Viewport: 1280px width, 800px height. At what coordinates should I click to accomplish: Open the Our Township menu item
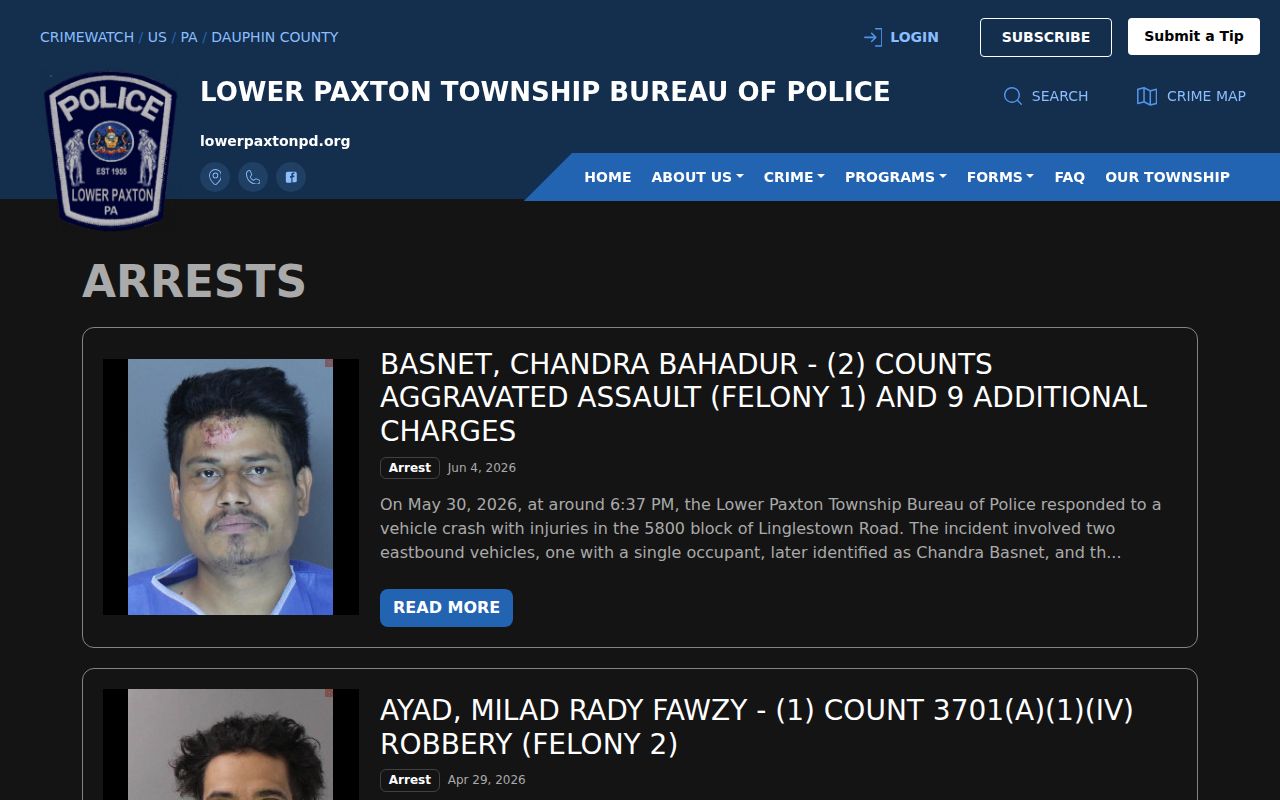pyautogui.click(x=1167, y=177)
